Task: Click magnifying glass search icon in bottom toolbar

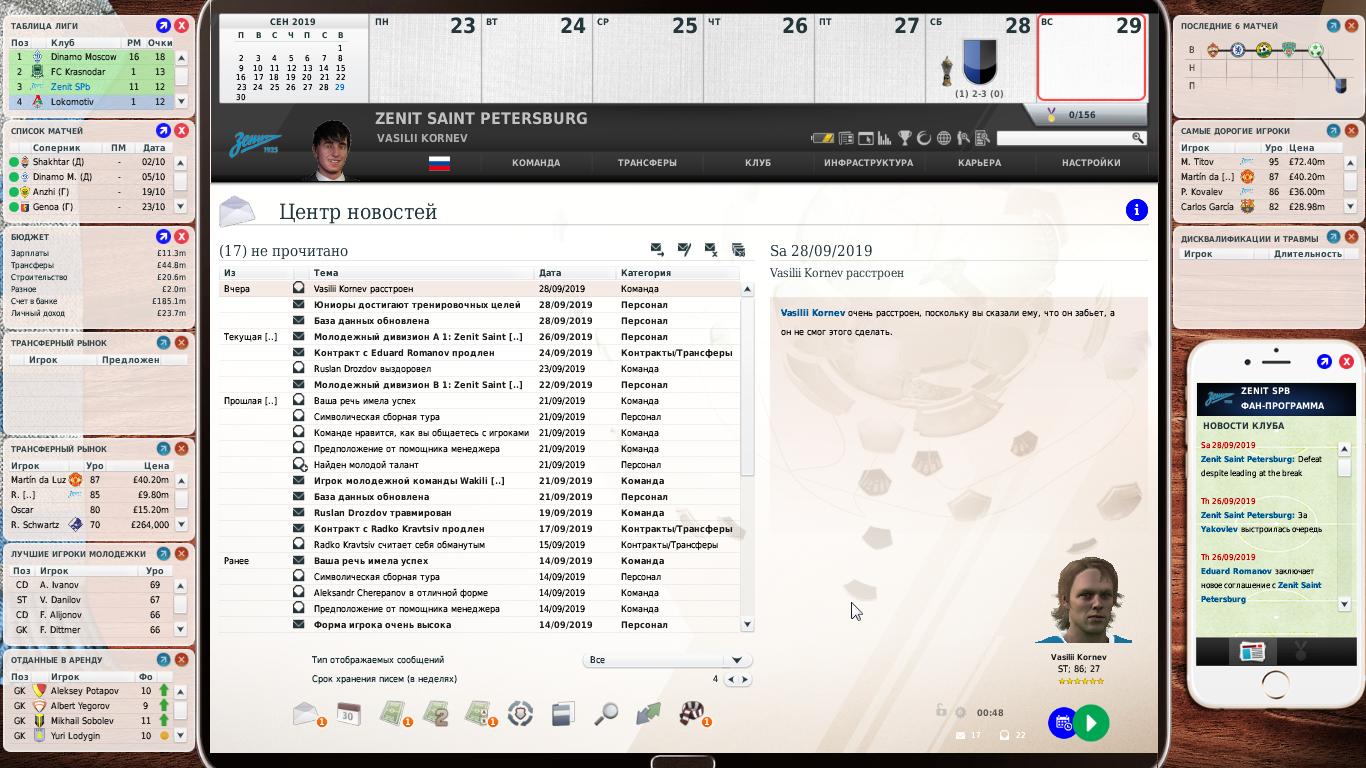Action: coord(606,713)
